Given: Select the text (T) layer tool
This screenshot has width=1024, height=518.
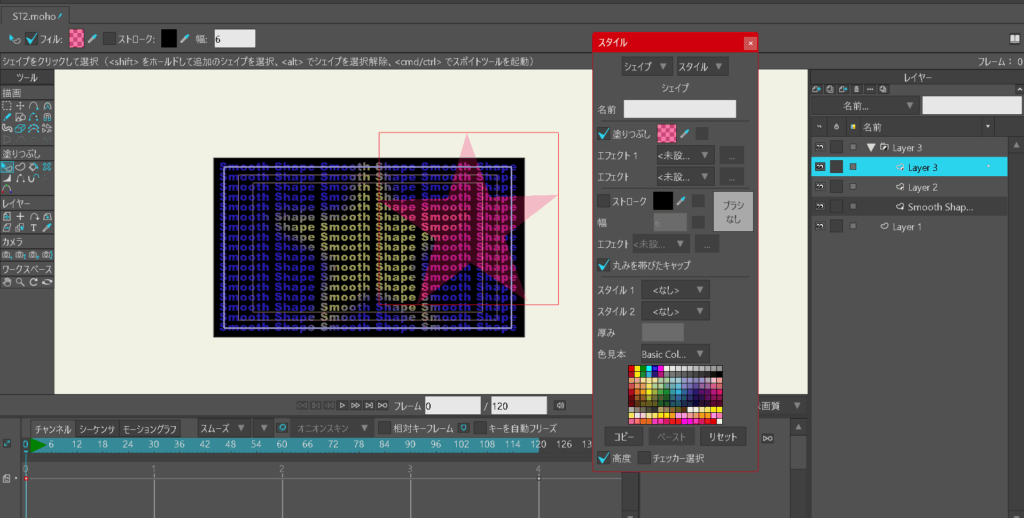Looking at the screenshot, I should pyautogui.click(x=34, y=229).
